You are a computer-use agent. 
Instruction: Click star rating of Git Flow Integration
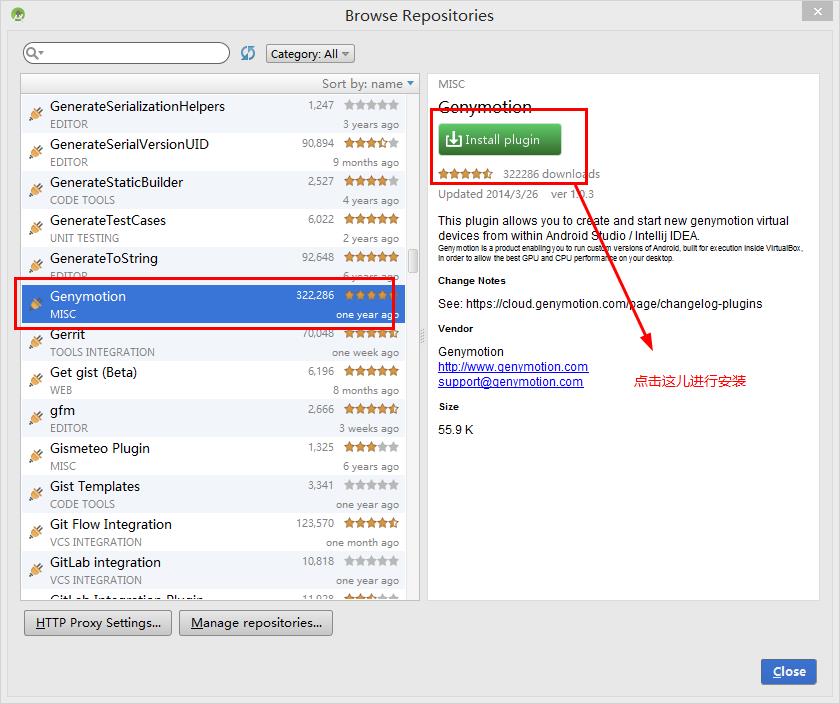coord(371,523)
